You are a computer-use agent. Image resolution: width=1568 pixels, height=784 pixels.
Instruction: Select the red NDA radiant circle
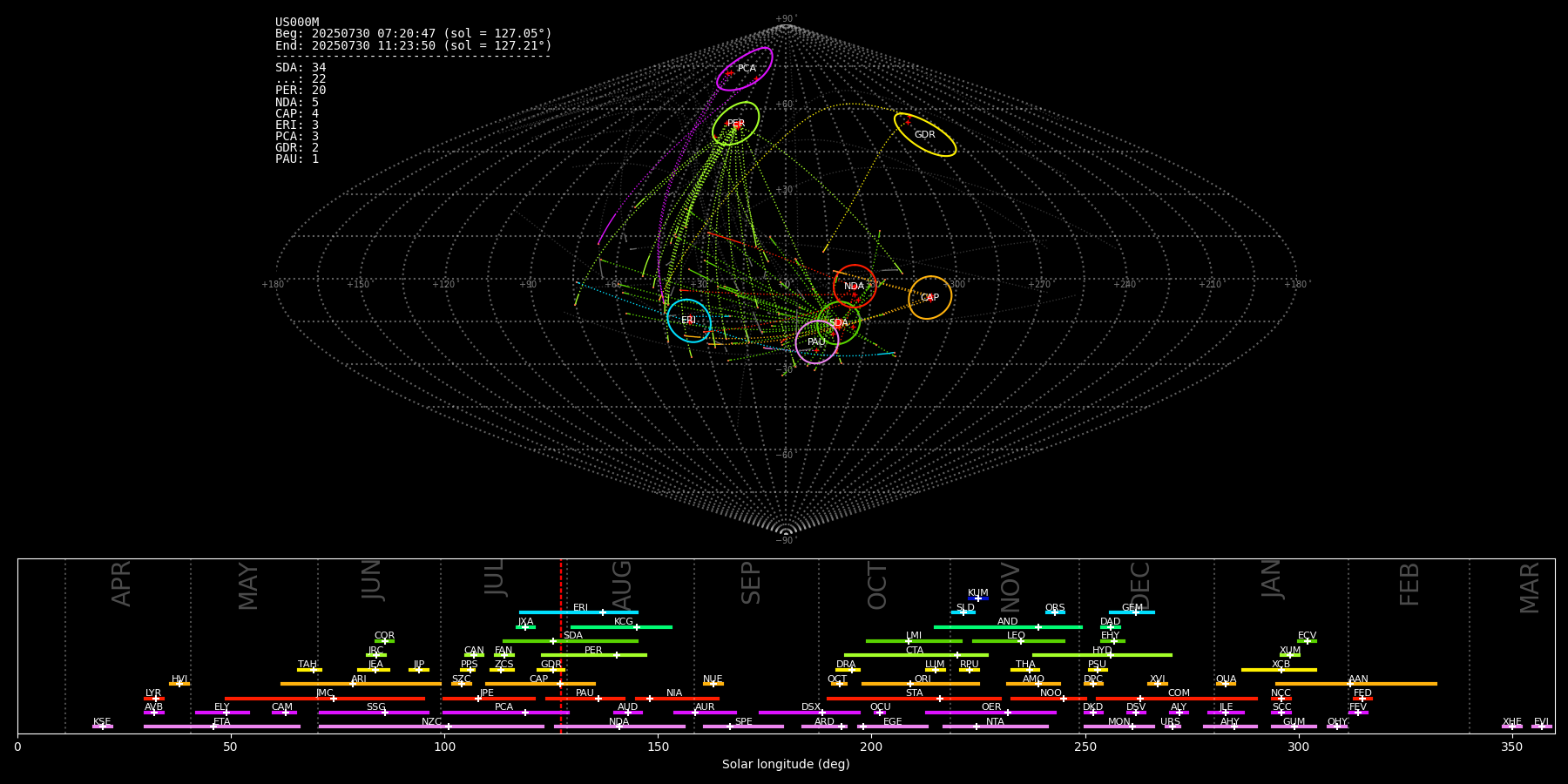coord(855,287)
